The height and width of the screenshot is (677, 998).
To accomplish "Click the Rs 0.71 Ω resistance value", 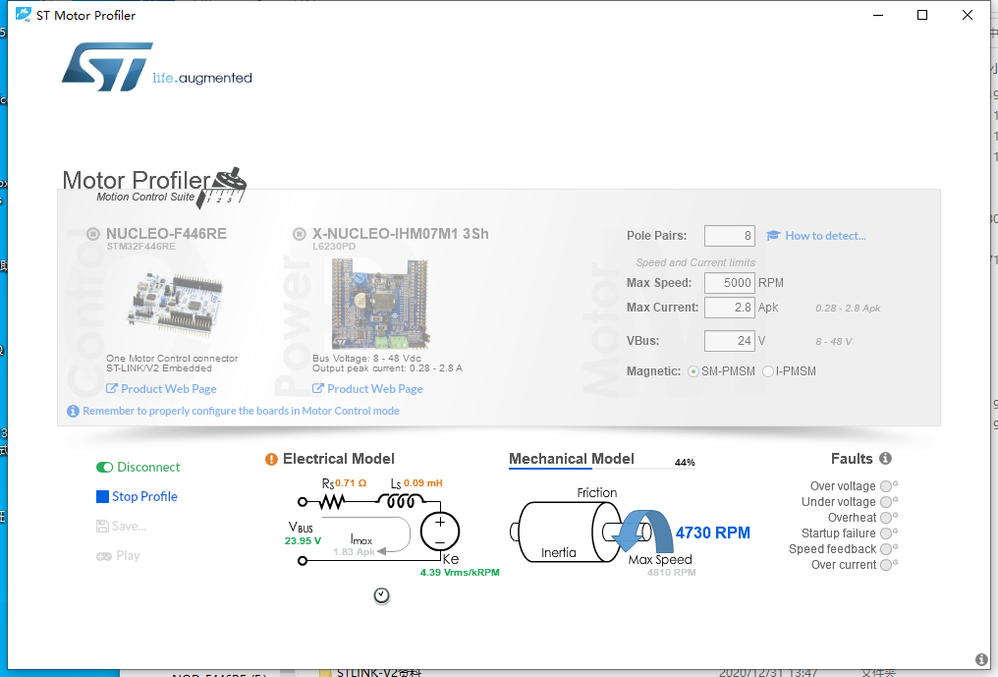I will (351, 483).
